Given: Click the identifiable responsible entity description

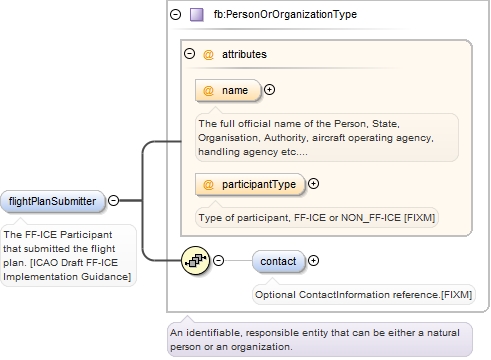Looking at the screenshot, I should (x=320, y=339).
